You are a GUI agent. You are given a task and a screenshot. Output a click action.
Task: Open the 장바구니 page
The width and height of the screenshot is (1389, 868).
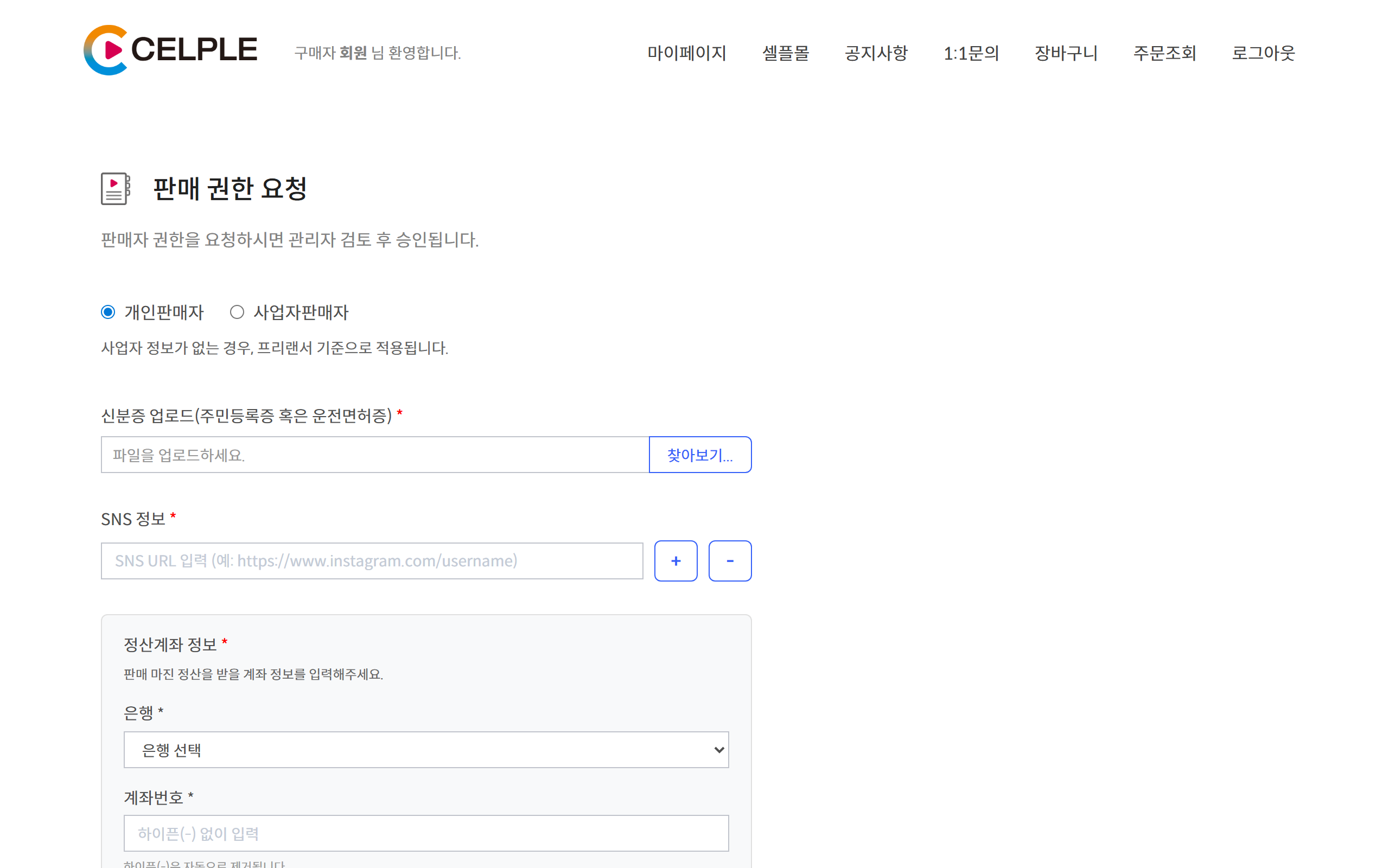[1065, 53]
